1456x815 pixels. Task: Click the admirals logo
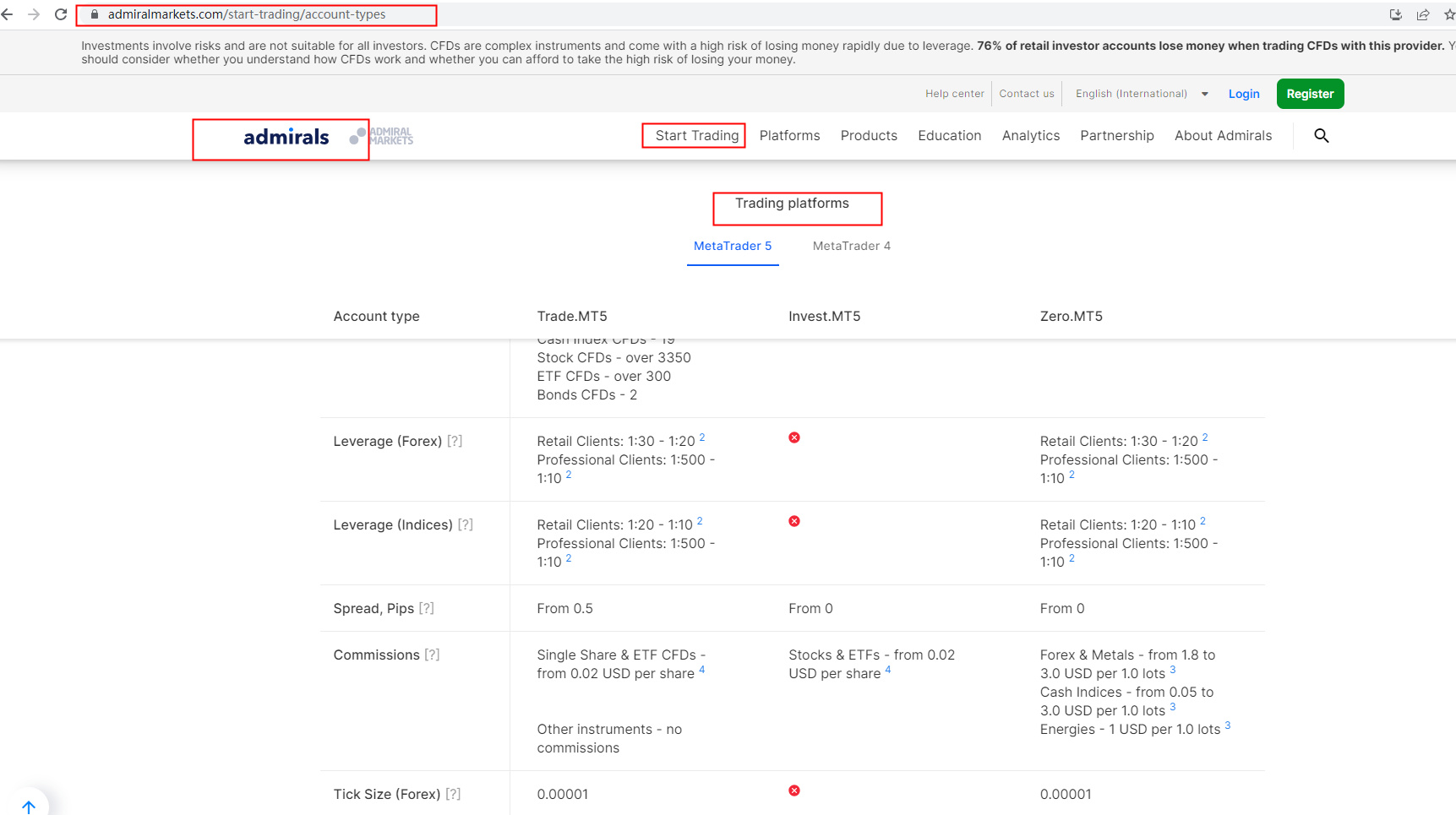coord(286,137)
